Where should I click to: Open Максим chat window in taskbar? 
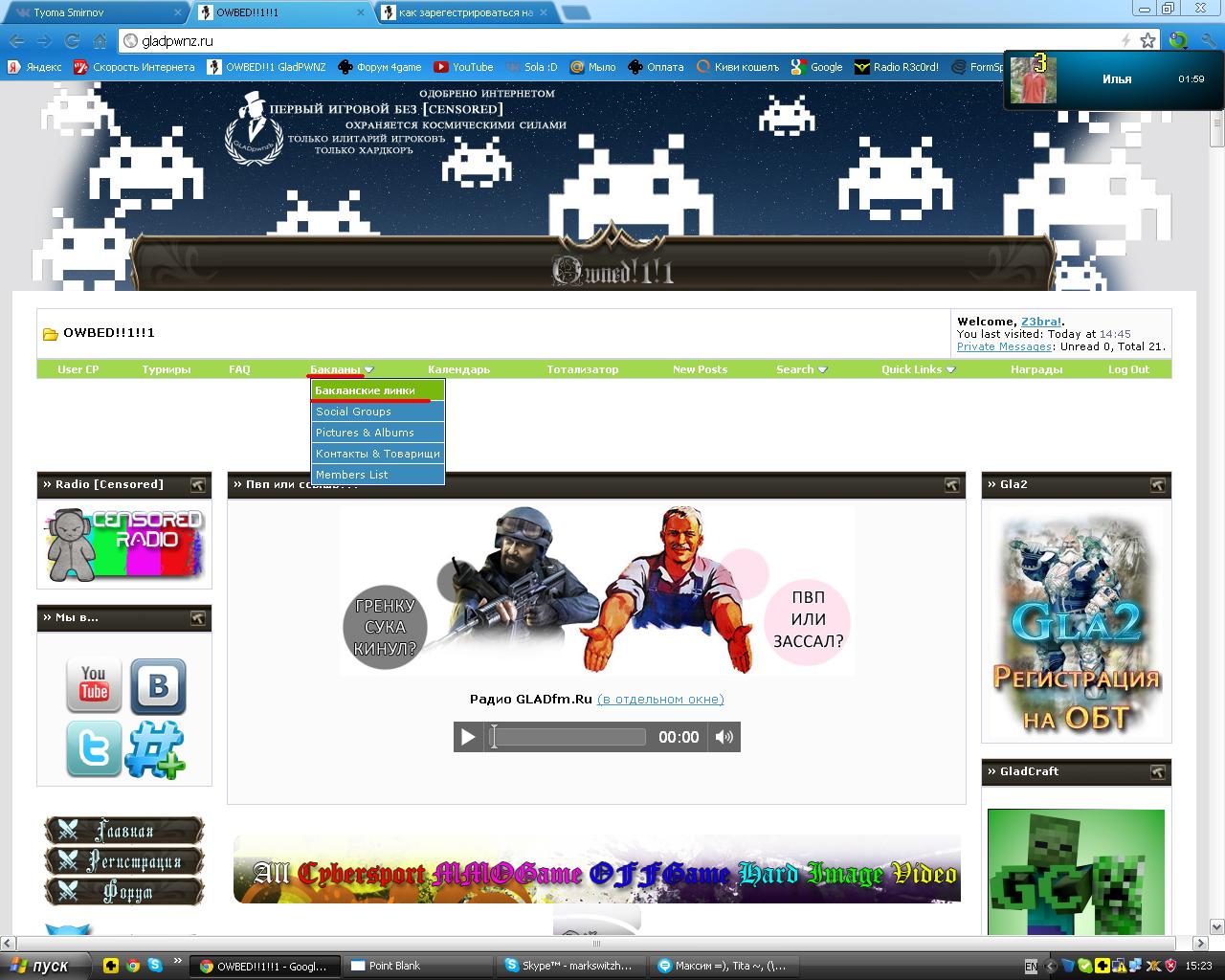(x=724, y=966)
